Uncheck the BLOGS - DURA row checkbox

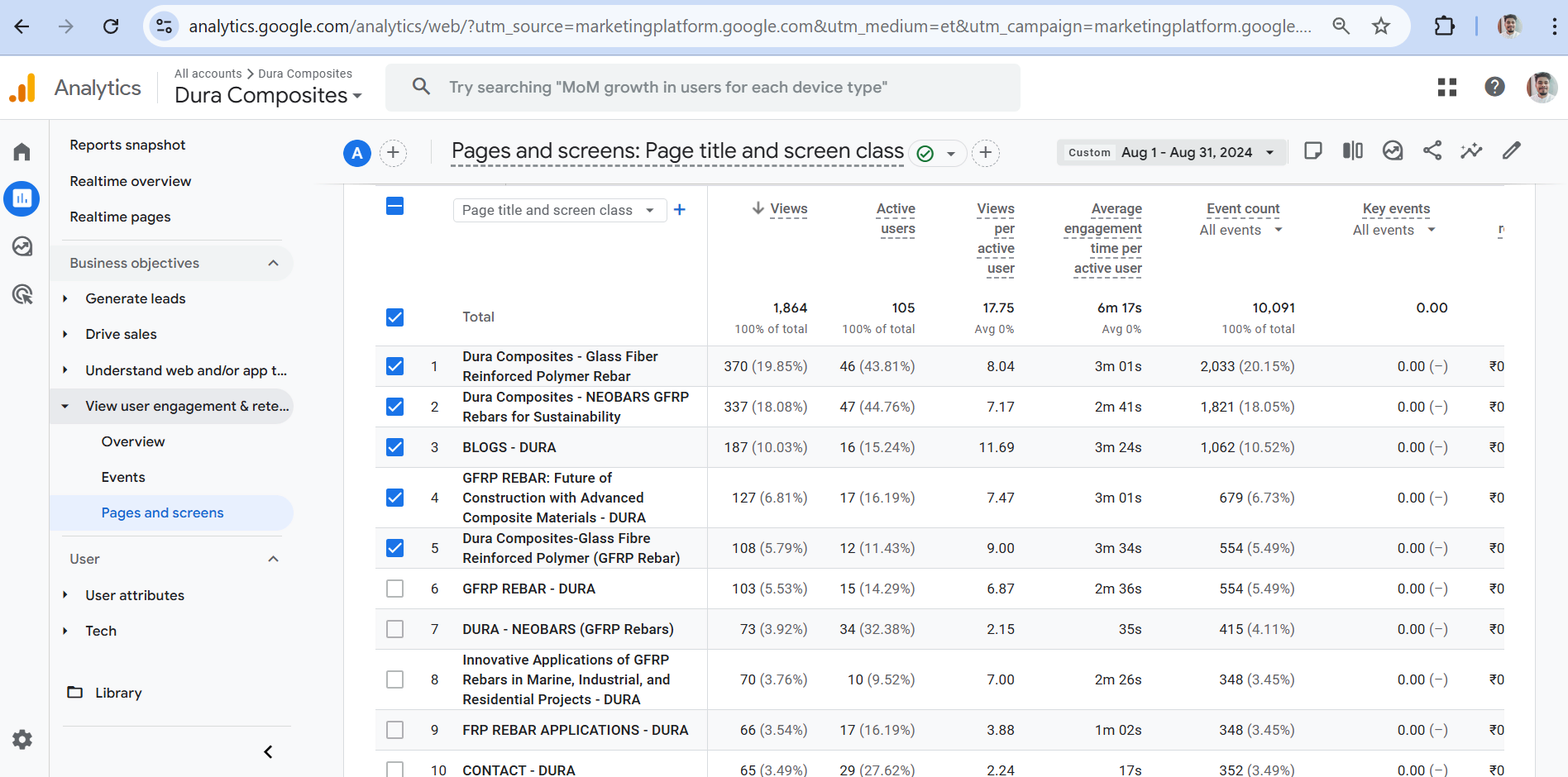[x=395, y=447]
